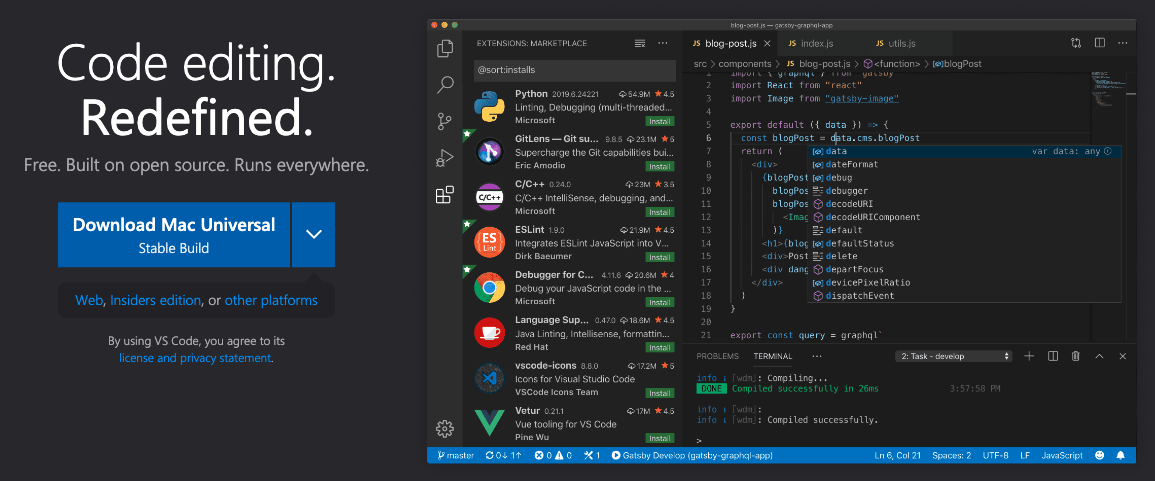Open the Source Control view icon
The width and height of the screenshot is (1155, 481).
(445, 121)
